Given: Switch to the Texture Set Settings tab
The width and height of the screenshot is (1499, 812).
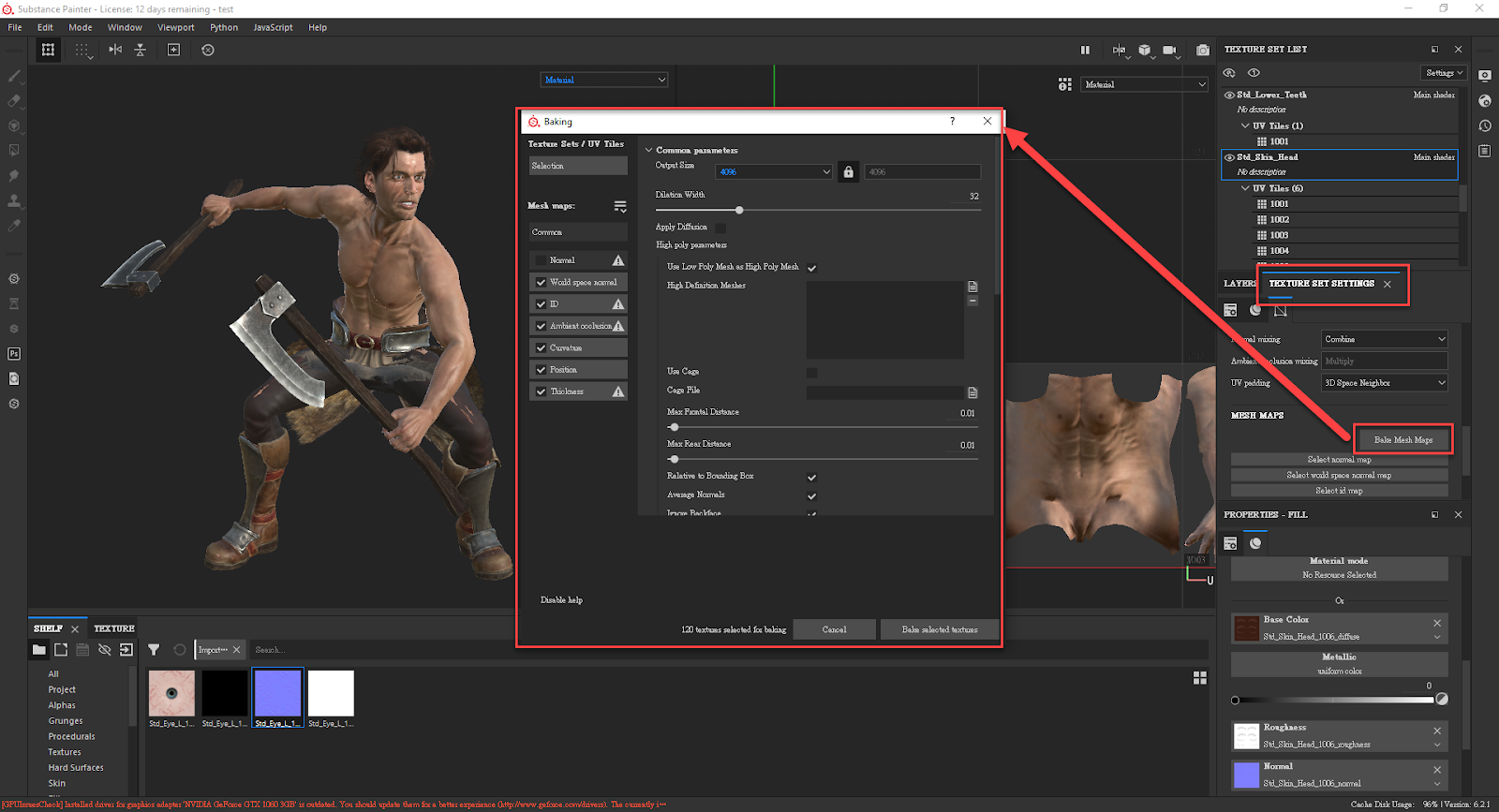Looking at the screenshot, I should pos(1321,284).
